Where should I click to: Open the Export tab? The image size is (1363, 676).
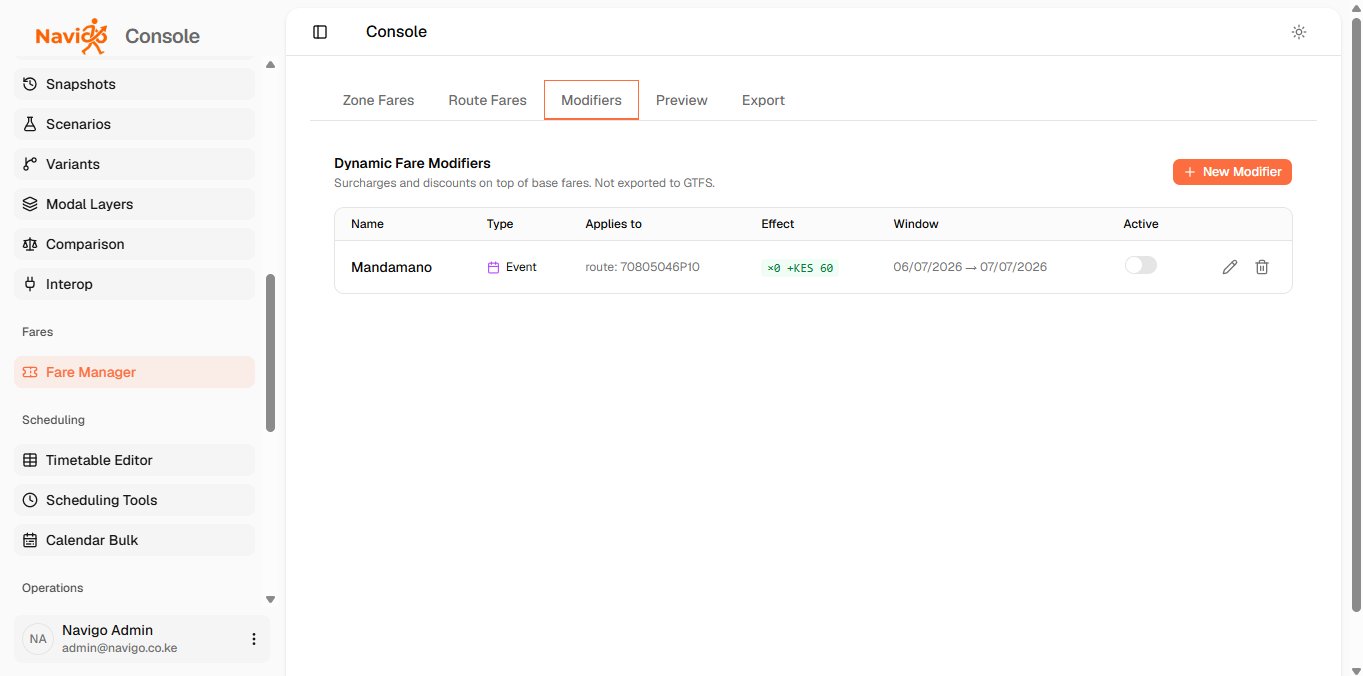pos(763,100)
